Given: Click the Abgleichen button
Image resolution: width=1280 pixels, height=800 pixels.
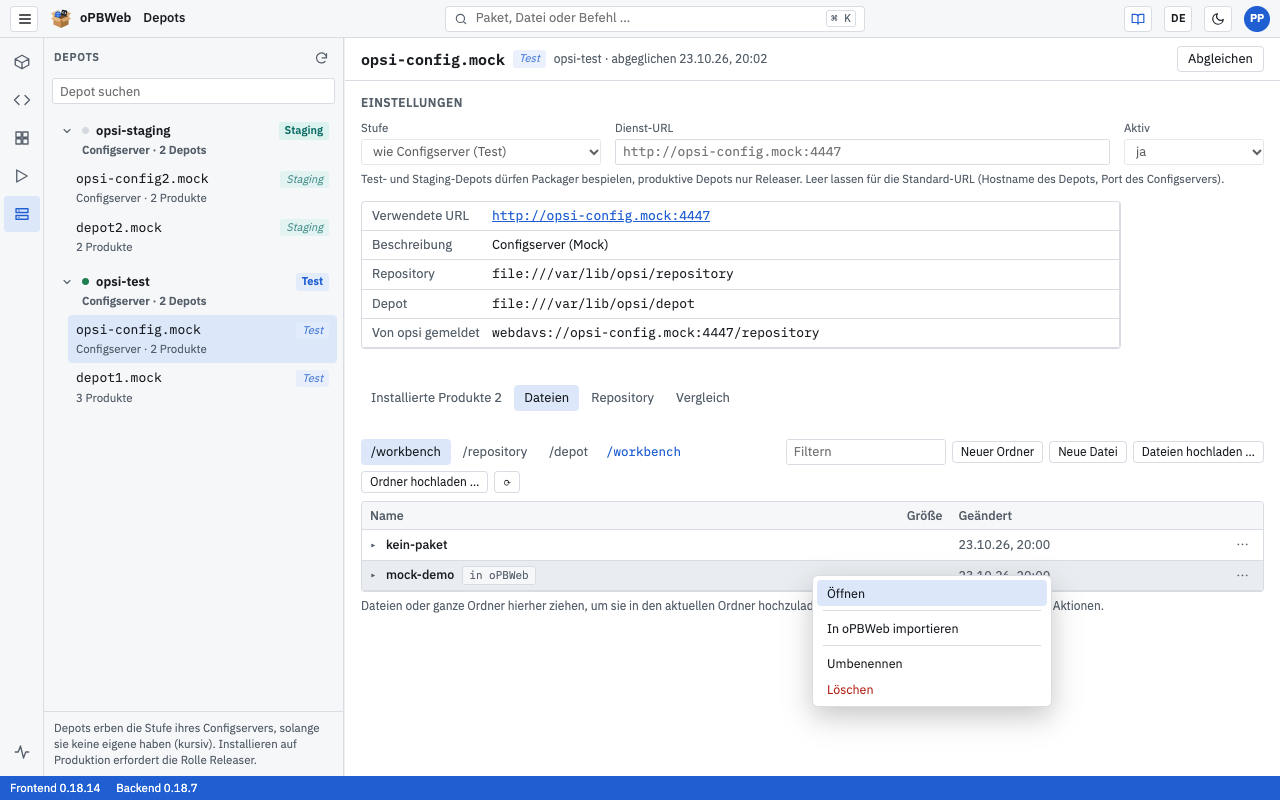Looking at the screenshot, I should point(1220,59).
